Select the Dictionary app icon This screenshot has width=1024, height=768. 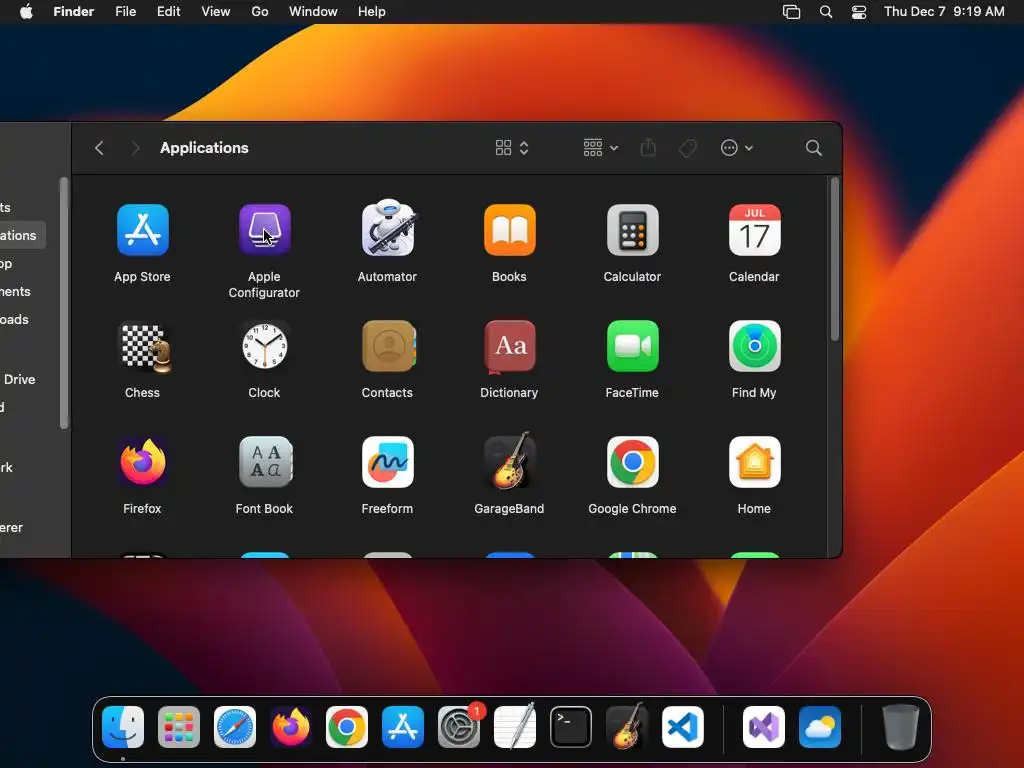(509, 346)
